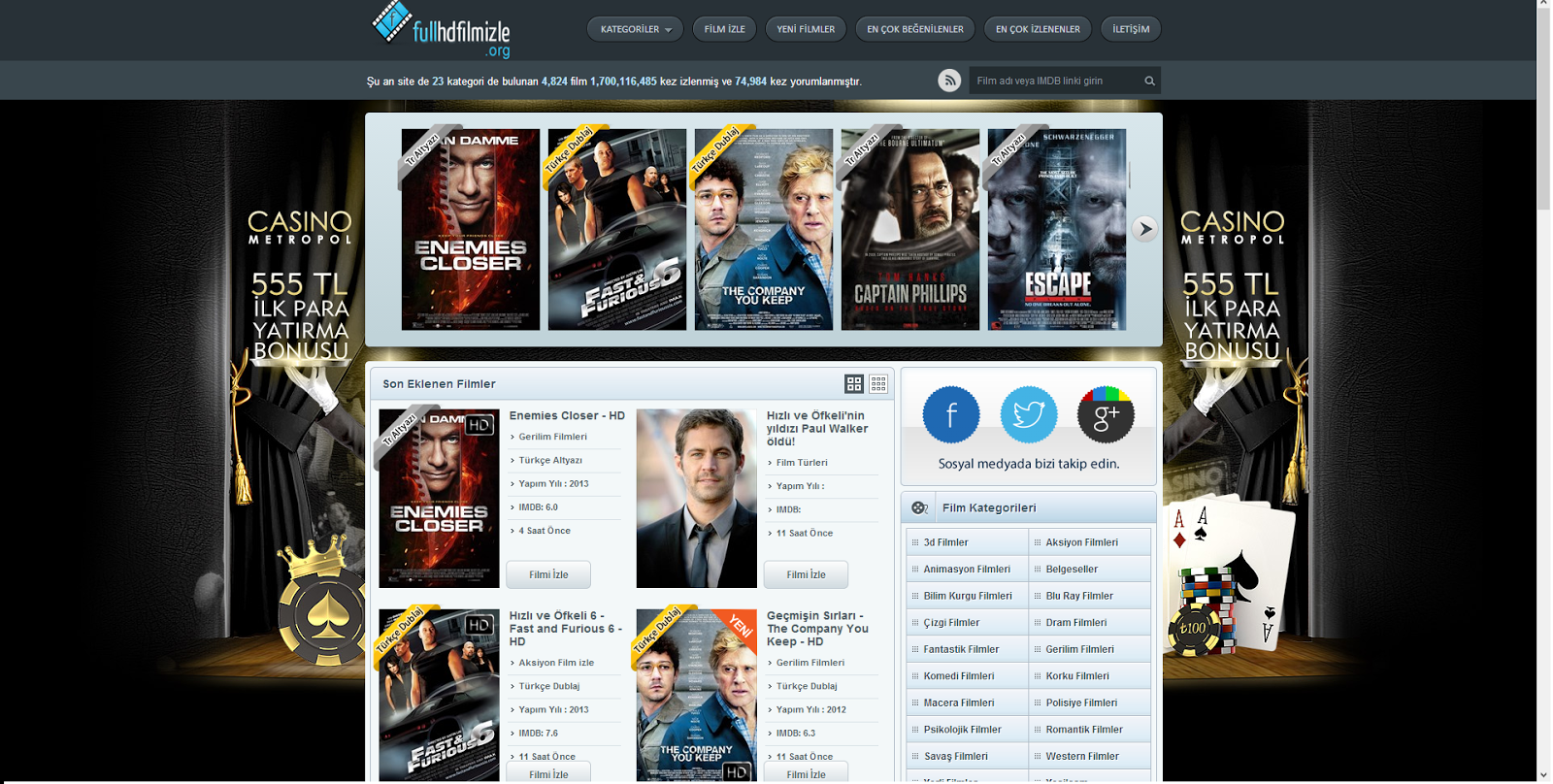The image size is (1553, 784).
Task: Open Paul Walker portrait thumbnail
Action: (x=696, y=499)
